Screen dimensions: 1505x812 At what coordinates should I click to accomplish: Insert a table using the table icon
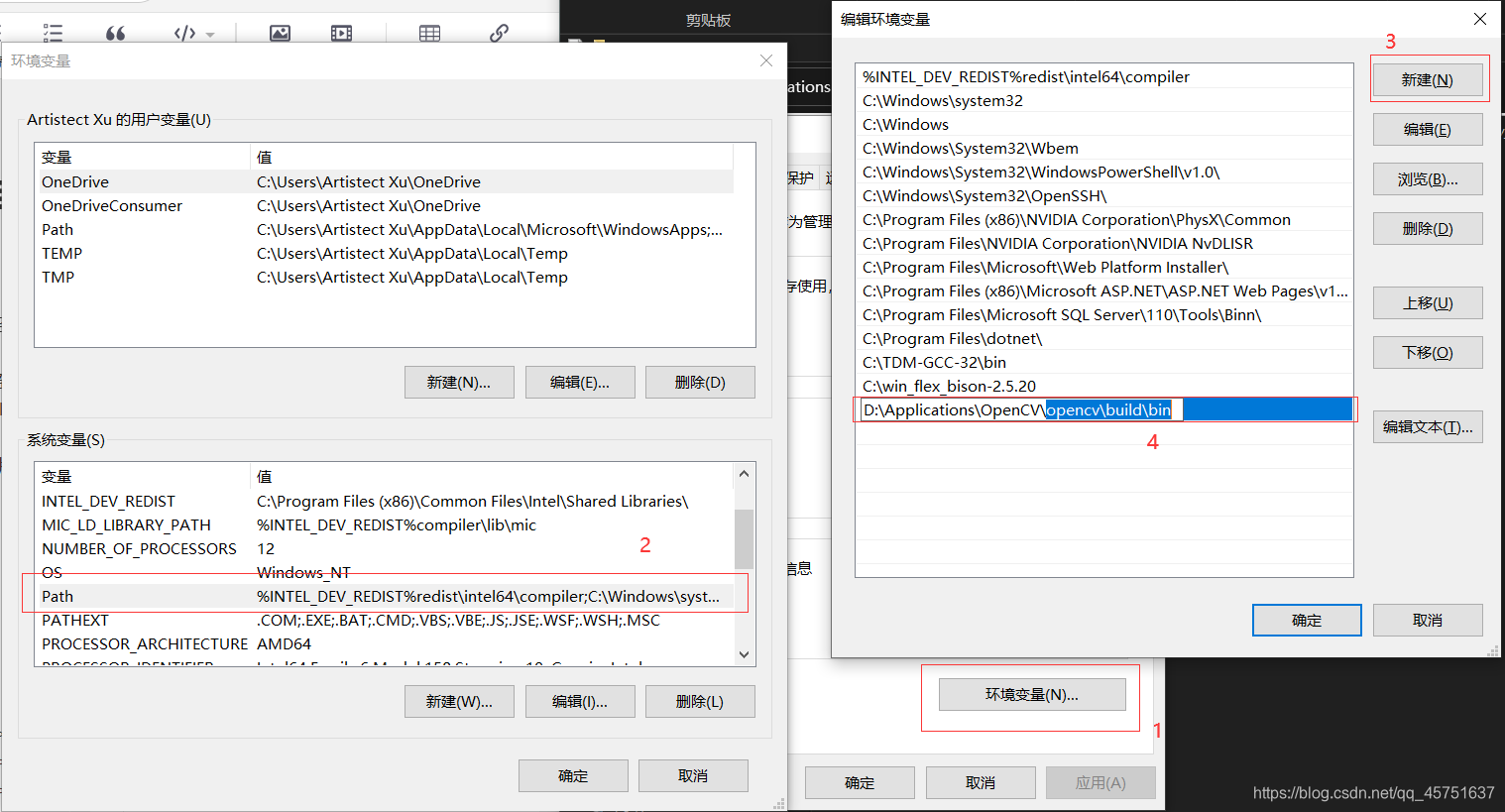click(428, 32)
